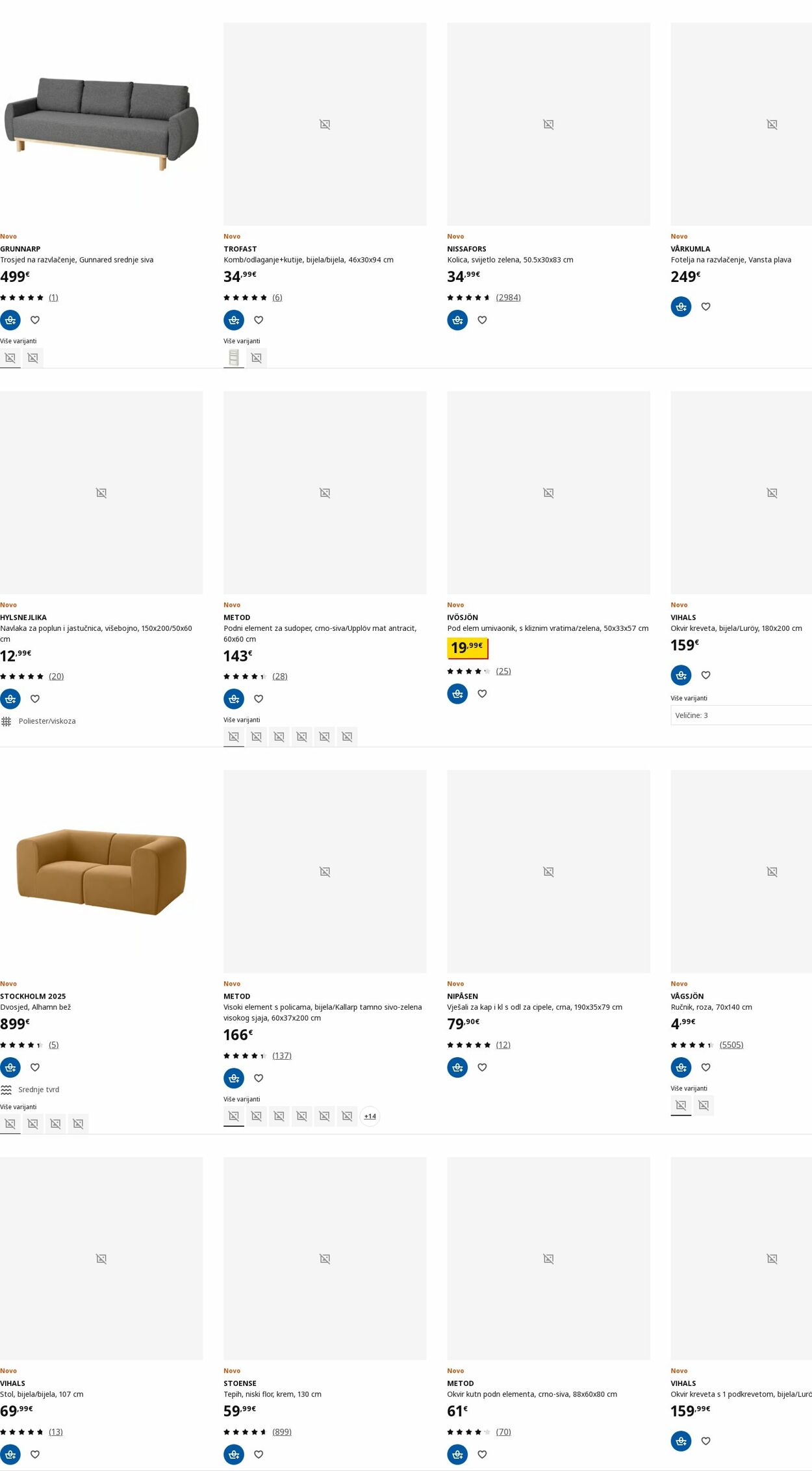Favorite the VÅRKUMLA armchair
Screen dimensions: 812x1471
click(705, 307)
